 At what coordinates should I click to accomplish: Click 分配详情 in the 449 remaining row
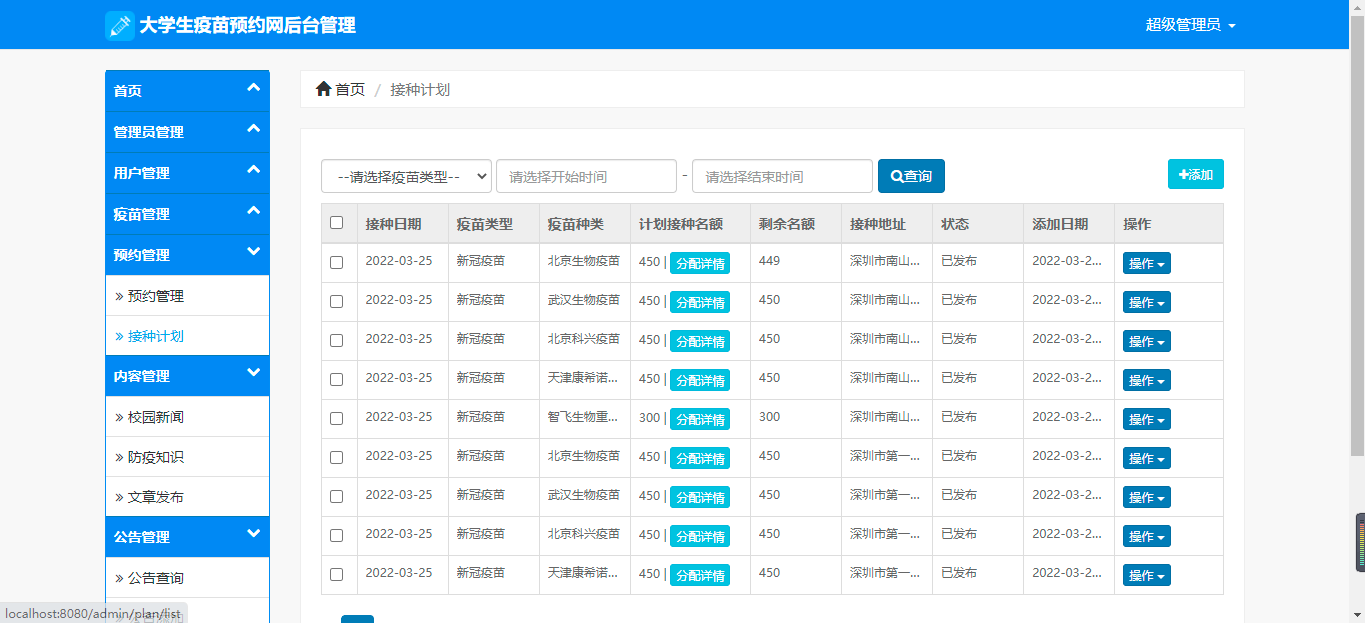coord(700,263)
